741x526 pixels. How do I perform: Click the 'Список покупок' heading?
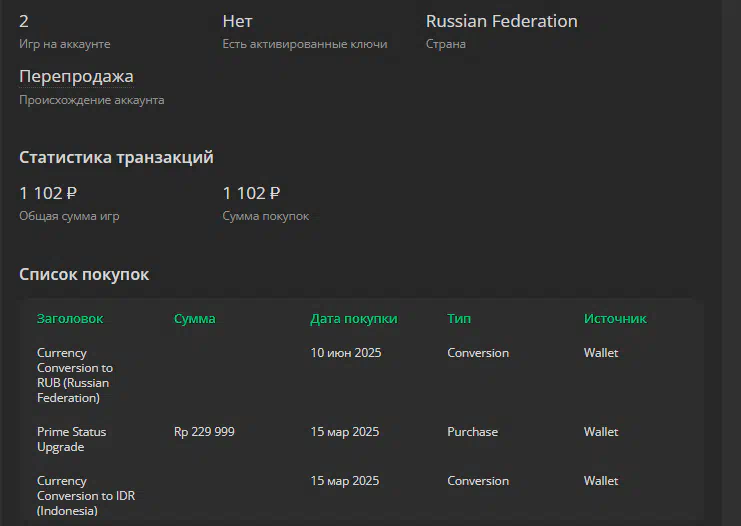click(84, 275)
